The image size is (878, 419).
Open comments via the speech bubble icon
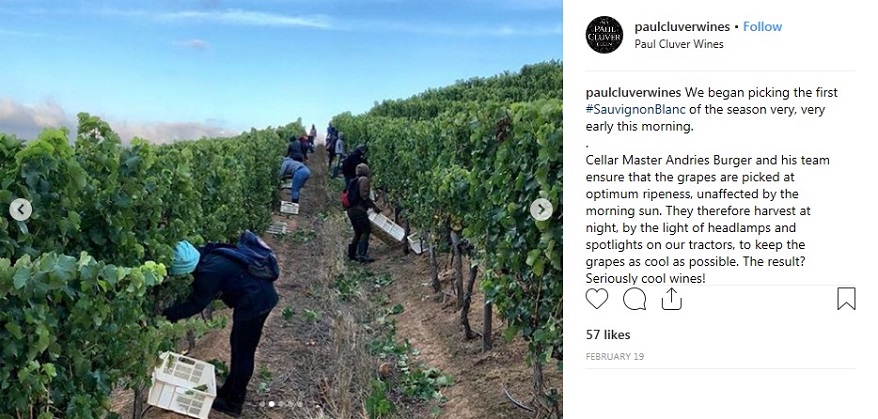[634, 299]
